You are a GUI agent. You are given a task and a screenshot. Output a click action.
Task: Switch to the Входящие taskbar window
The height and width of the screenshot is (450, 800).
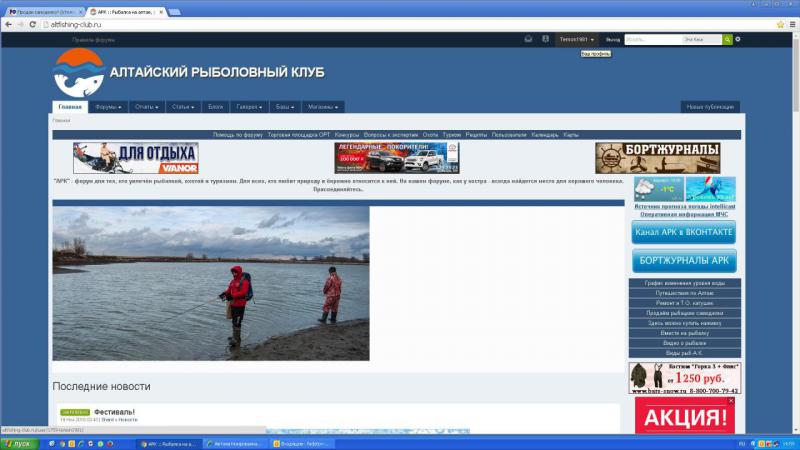click(x=301, y=444)
